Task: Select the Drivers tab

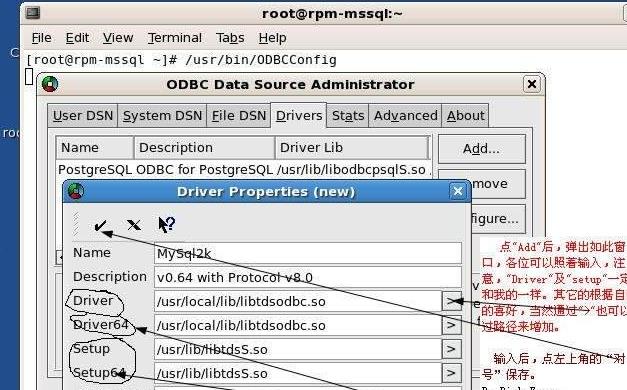Action: point(299,115)
